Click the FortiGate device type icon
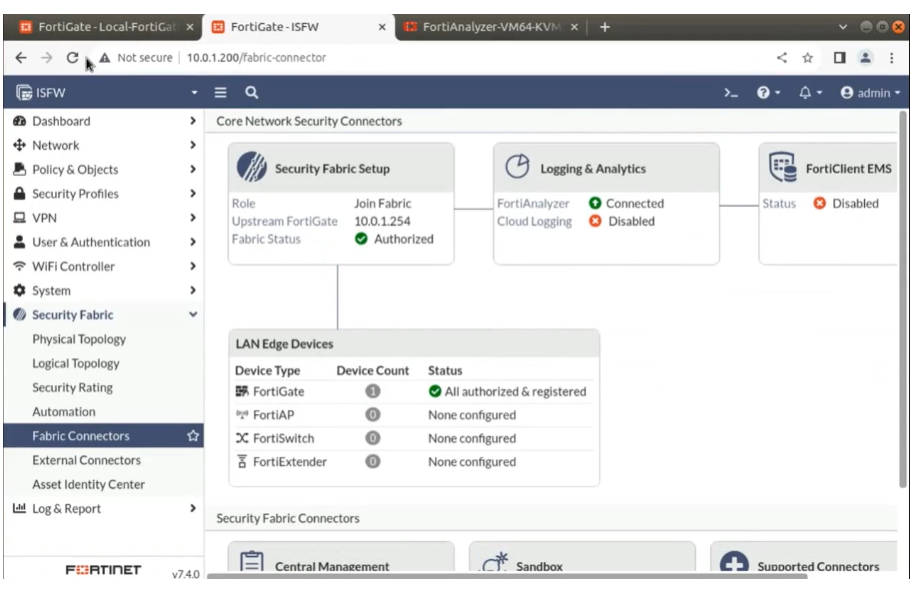 242,391
